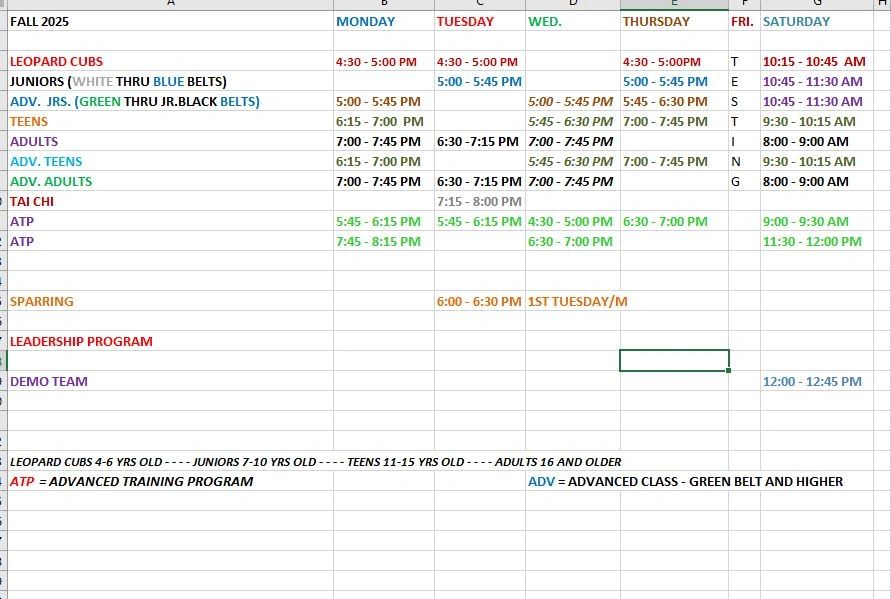Viewport: 891px width, 599px height.
Task: Select the DEMO TEAM label cell
Action: (x=49, y=381)
